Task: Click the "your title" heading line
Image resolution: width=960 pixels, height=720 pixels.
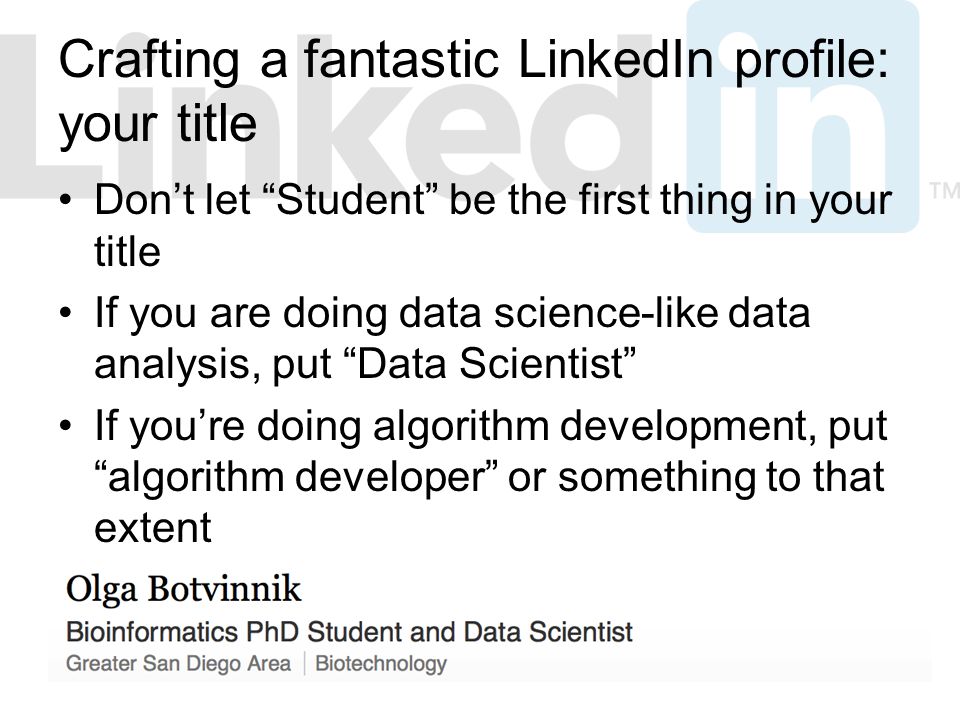Action: (x=157, y=124)
